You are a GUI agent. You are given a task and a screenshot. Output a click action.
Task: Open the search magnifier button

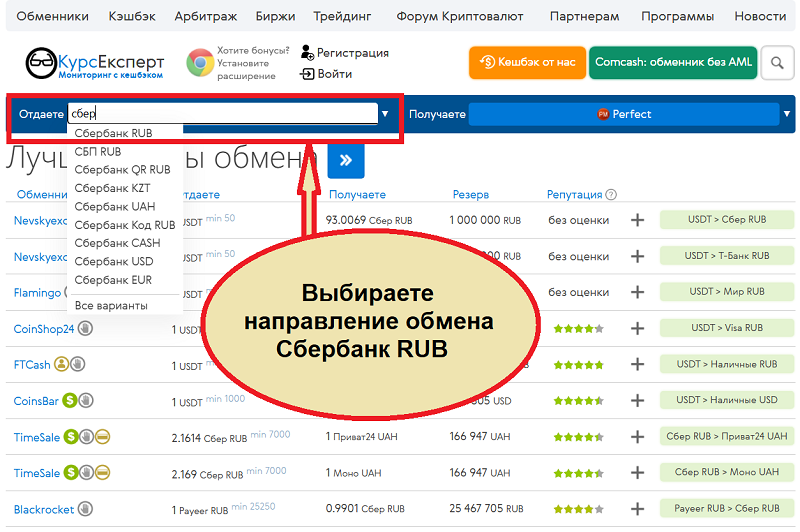pos(777,63)
